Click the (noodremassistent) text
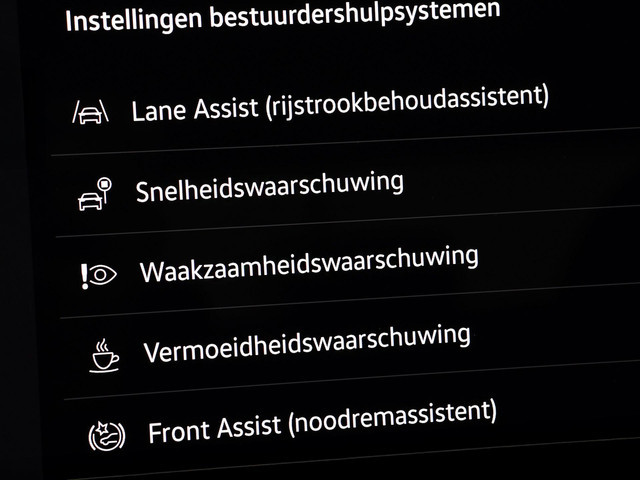Viewport: 640px width, 480px height. (x=393, y=418)
